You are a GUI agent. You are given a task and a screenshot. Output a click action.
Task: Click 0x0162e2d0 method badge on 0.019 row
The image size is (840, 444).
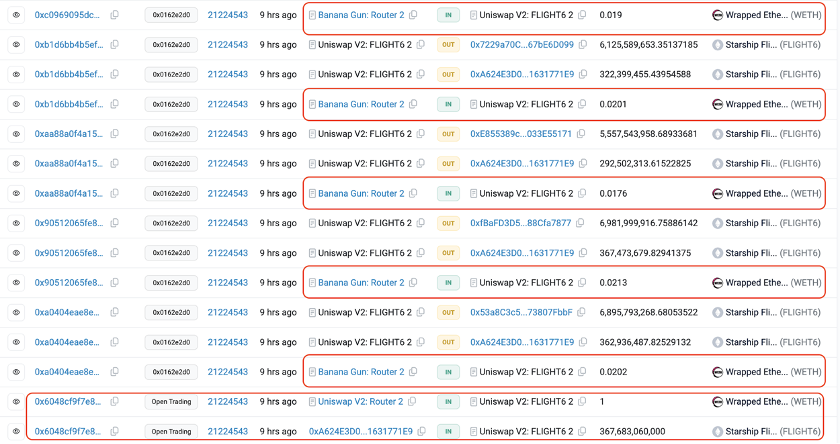click(x=171, y=15)
